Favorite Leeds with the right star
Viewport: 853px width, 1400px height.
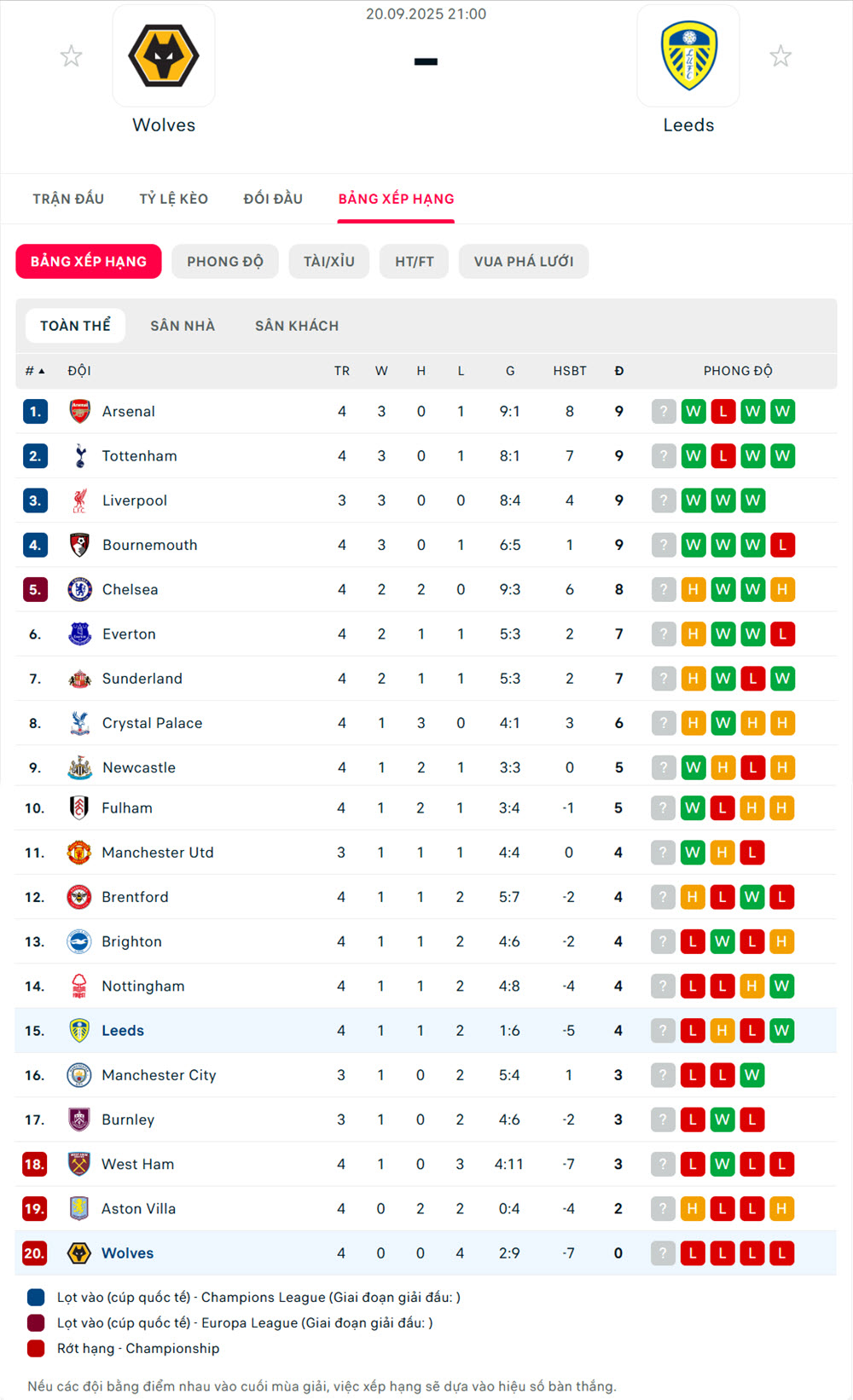click(x=780, y=56)
